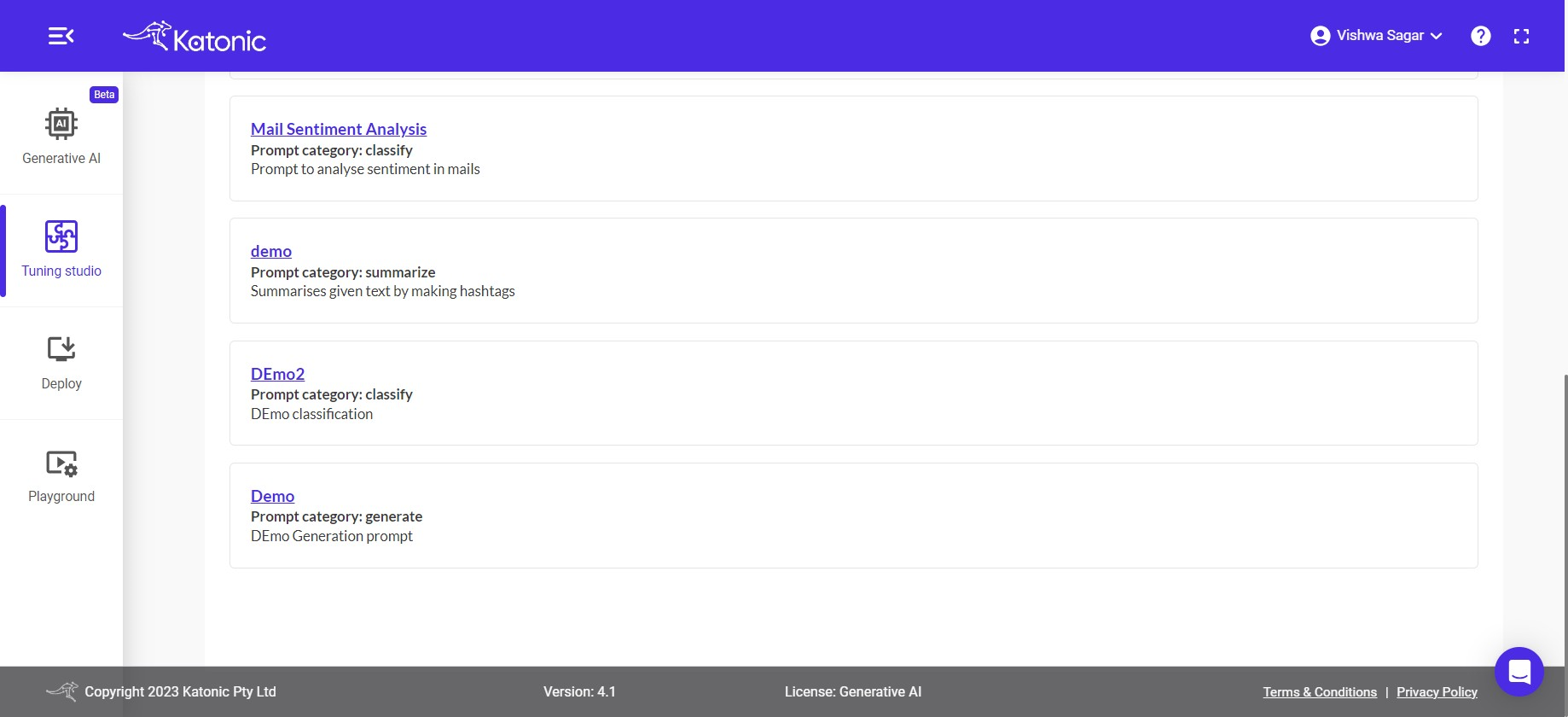Click 'Version: 4.1' in footer
Screen dimensions: 1568x717
coord(579,691)
